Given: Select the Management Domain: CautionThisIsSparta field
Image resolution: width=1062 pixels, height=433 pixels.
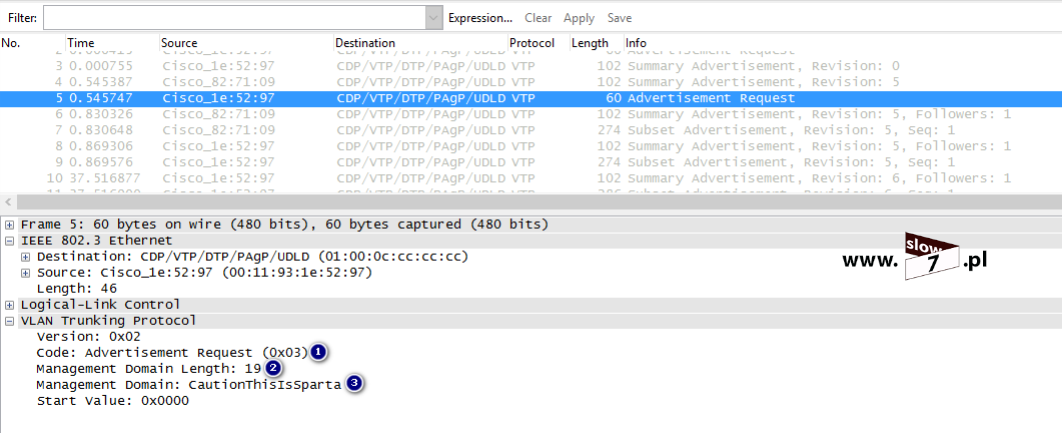Looking at the screenshot, I should 189,384.
